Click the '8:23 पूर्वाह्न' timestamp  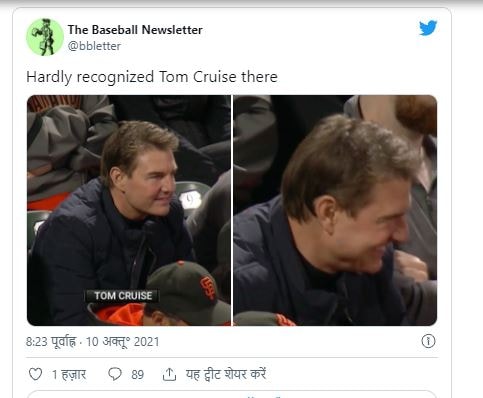[51, 342]
